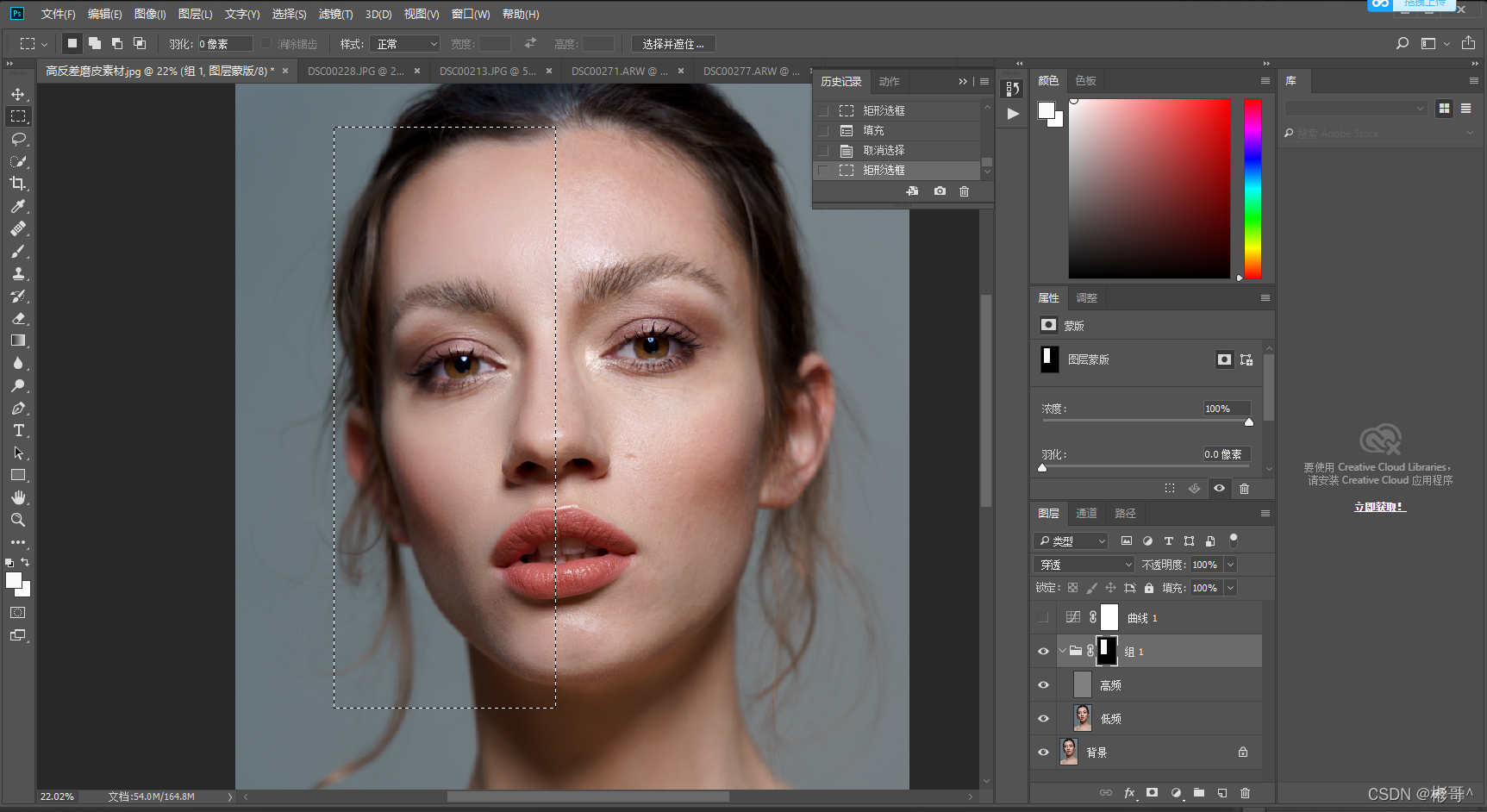
Task: Open the 图像(I) menu
Action: pyautogui.click(x=150, y=14)
